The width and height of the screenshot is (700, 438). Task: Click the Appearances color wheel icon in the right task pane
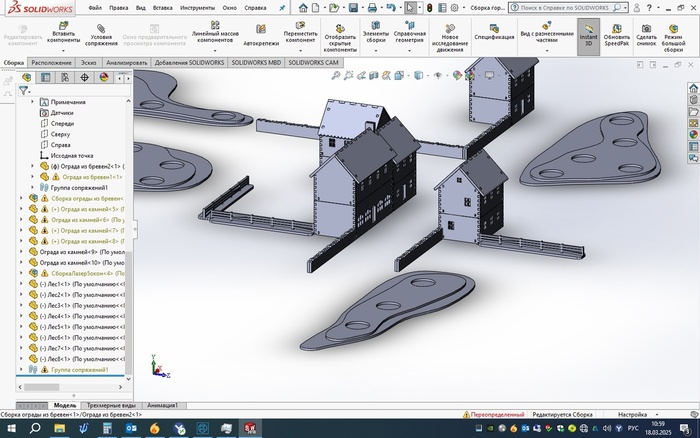(x=693, y=136)
